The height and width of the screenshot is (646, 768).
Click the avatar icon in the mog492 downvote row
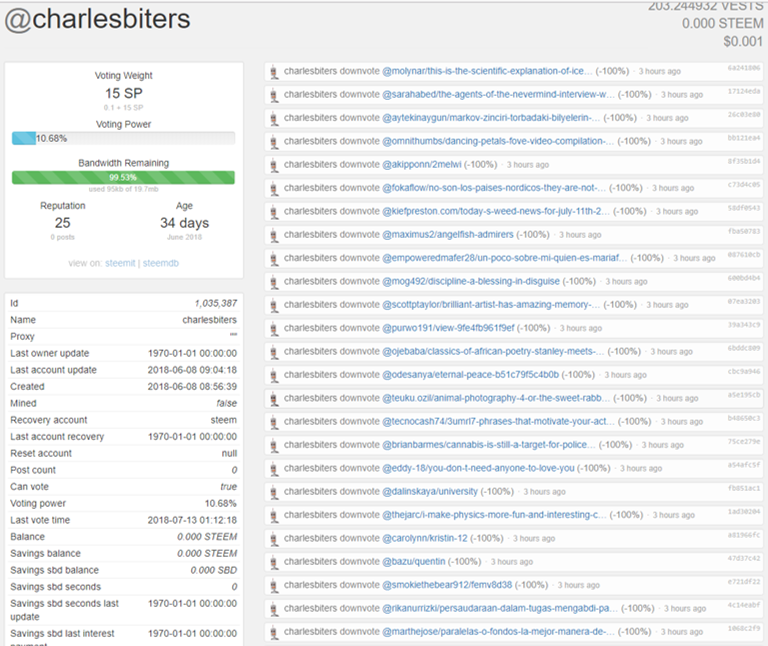(x=274, y=282)
